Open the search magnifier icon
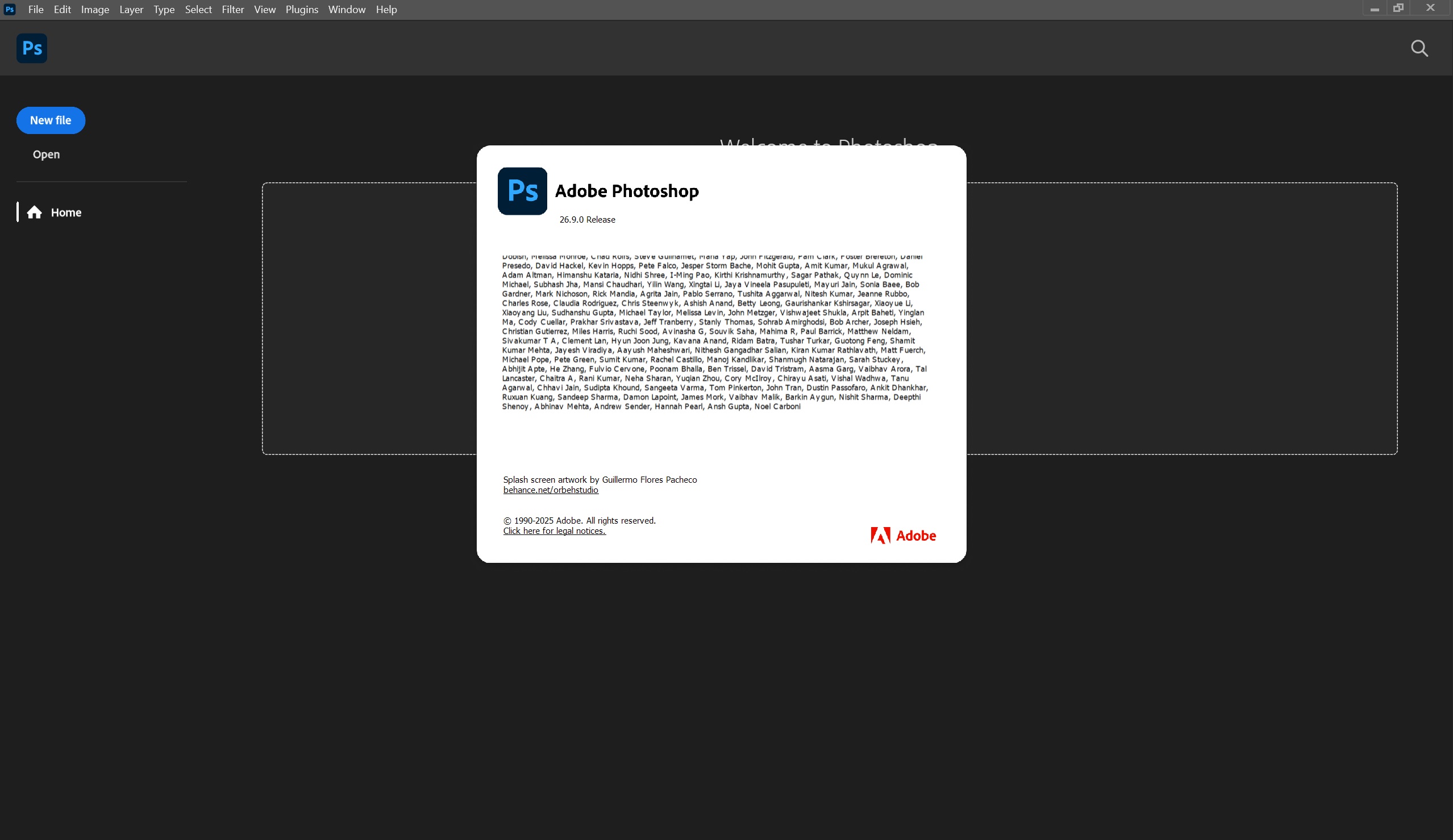Image resolution: width=1453 pixels, height=840 pixels. coord(1419,48)
